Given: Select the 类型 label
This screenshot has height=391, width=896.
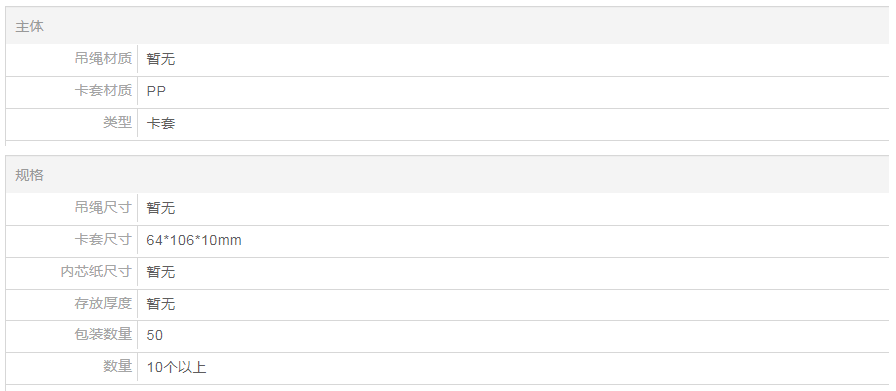Looking at the screenshot, I should [117, 122].
